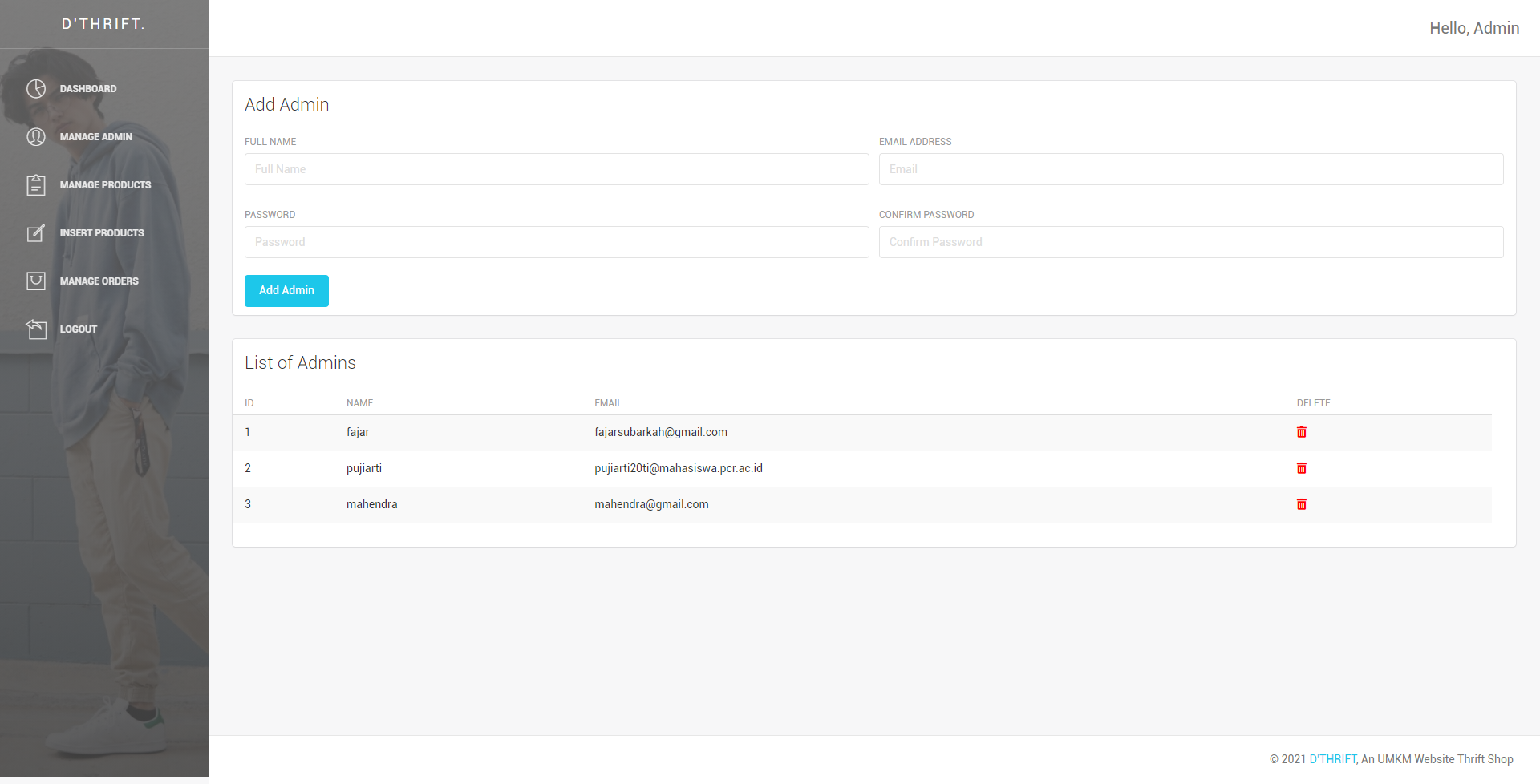The width and height of the screenshot is (1540, 784).
Task: Open Insert Products via its pencil icon
Action: (x=36, y=232)
